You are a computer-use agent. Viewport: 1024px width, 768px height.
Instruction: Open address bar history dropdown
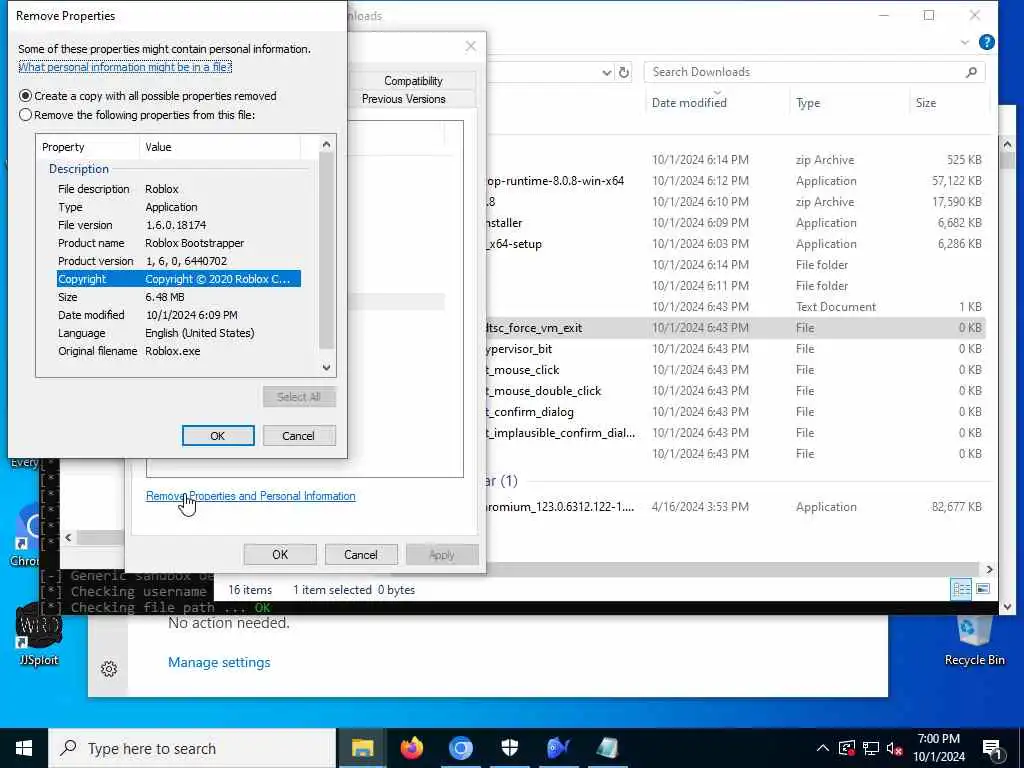click(x=606, y=72)
